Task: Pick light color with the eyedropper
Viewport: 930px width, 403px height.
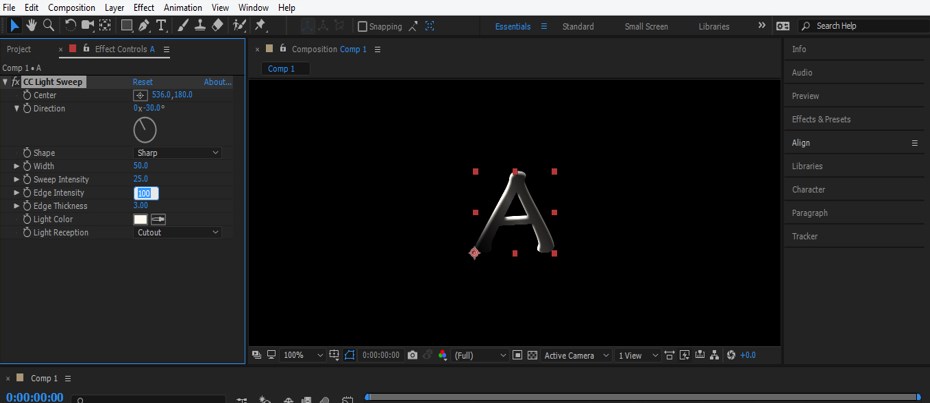Action: [x=158, y=219]
